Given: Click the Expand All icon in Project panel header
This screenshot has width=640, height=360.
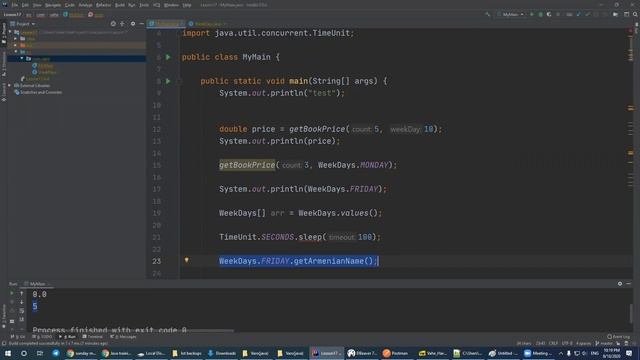Looking at the screenshot, I should tap(122, 24).
